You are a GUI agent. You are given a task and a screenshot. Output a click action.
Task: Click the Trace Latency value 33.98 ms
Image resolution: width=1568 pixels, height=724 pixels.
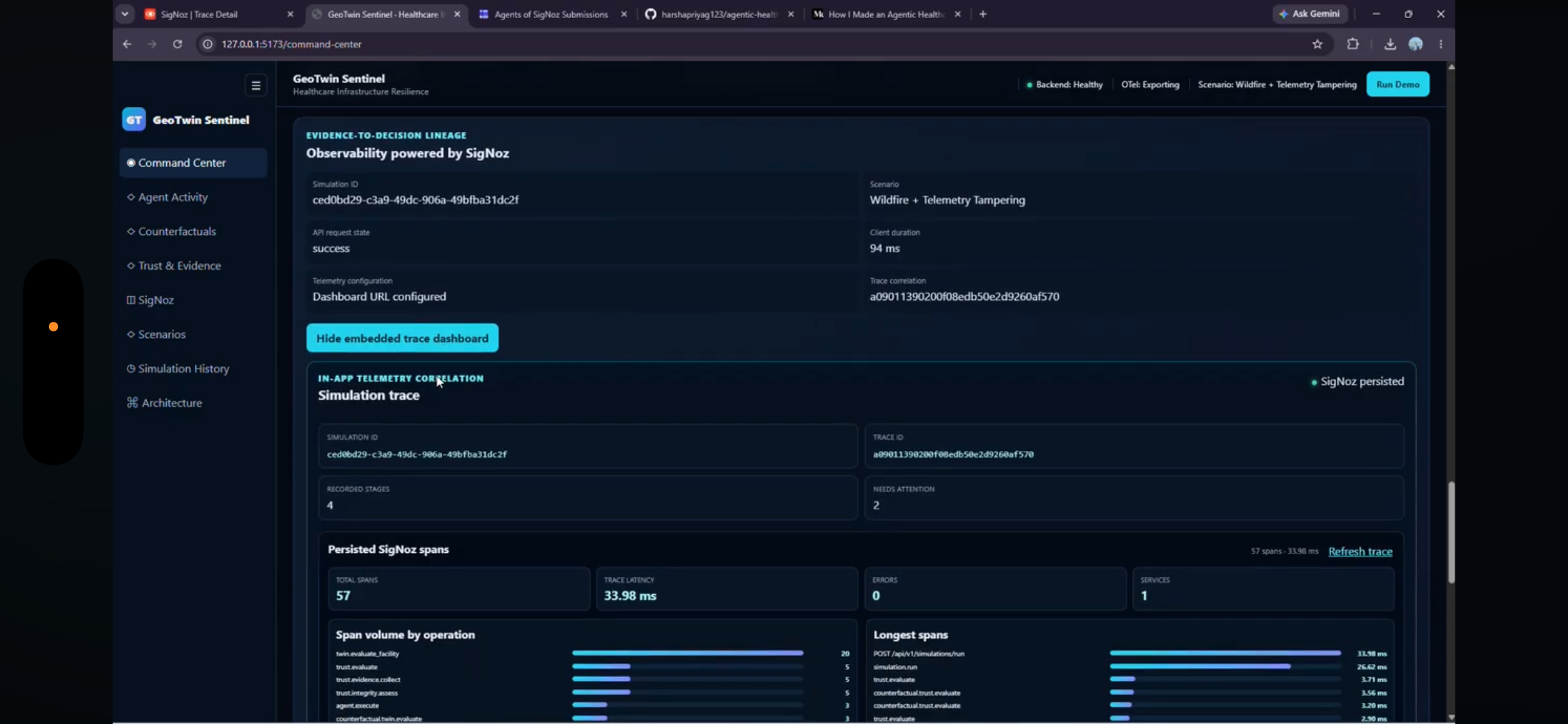[630, 596]
